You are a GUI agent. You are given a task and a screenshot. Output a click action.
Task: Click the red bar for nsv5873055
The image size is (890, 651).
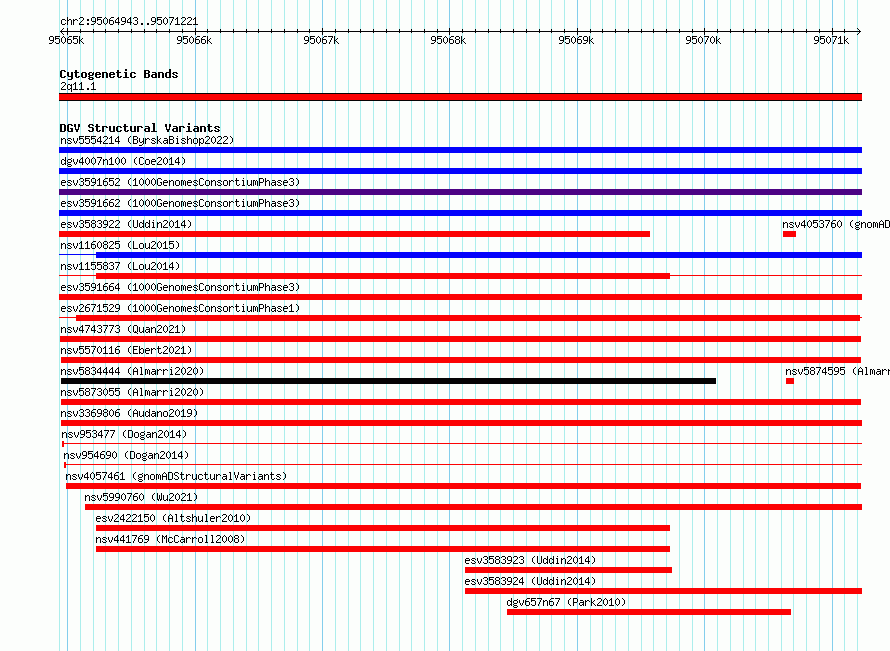[460, 402]
